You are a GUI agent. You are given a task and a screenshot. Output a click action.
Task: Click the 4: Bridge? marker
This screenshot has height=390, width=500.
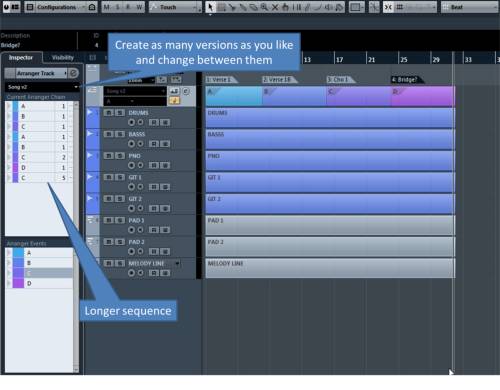coord(406,80)
